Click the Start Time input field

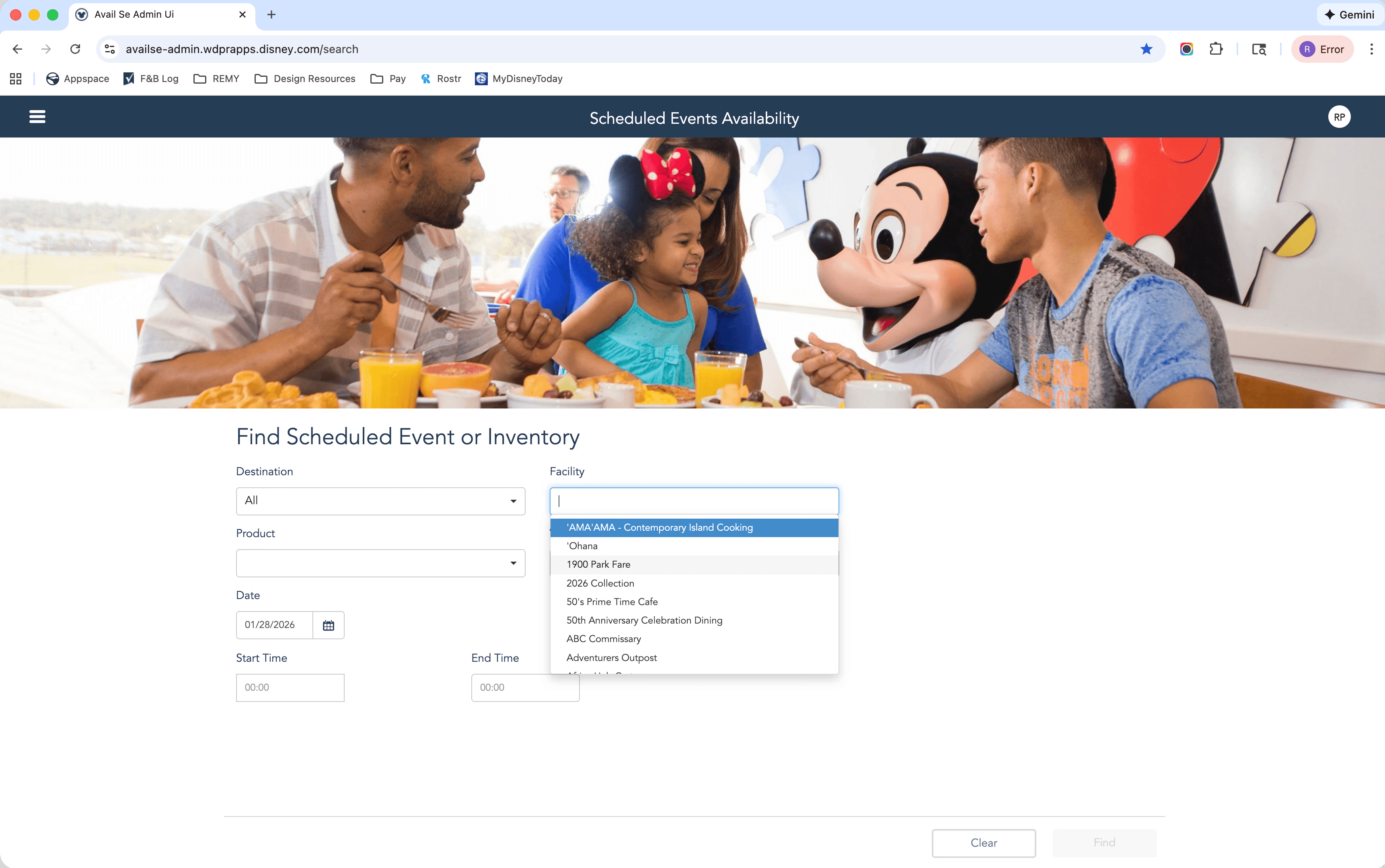pyautogui.click(x=290, y=688)
